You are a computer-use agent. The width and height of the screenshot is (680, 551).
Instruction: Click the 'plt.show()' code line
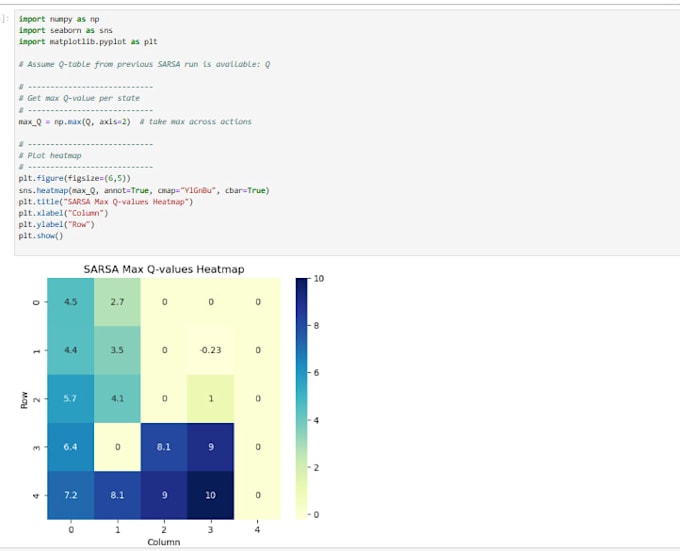point(41,235)
